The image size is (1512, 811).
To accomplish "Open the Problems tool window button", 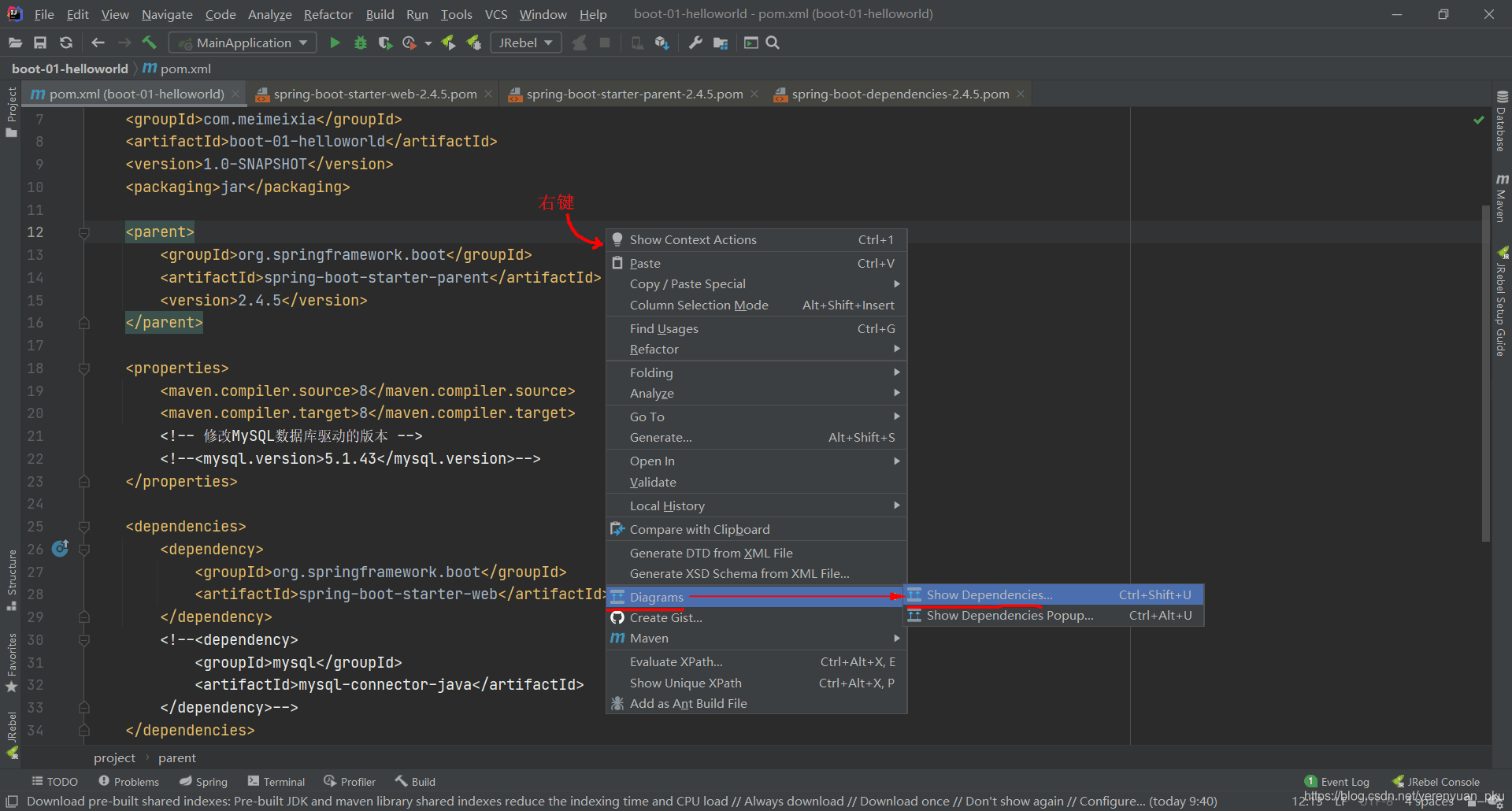I will (128, 781).
